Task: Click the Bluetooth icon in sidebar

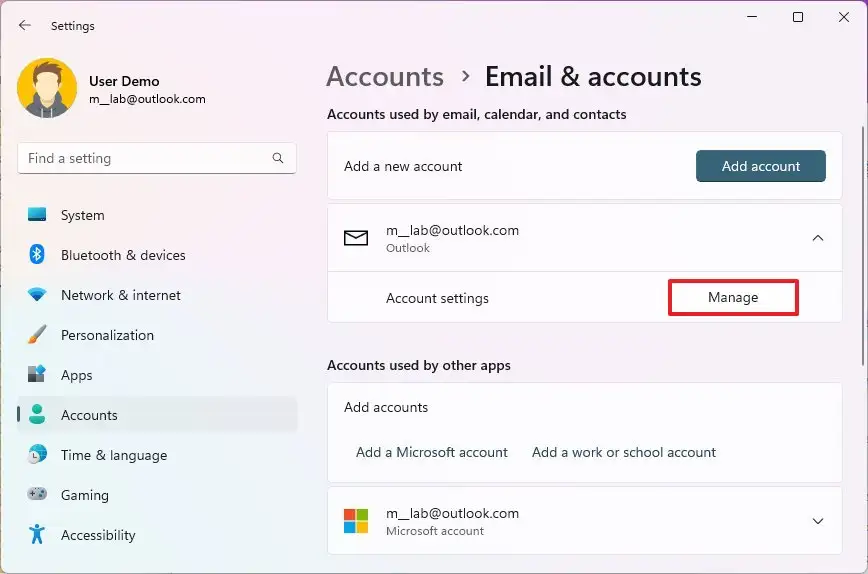Action: [x=37, y=255]
